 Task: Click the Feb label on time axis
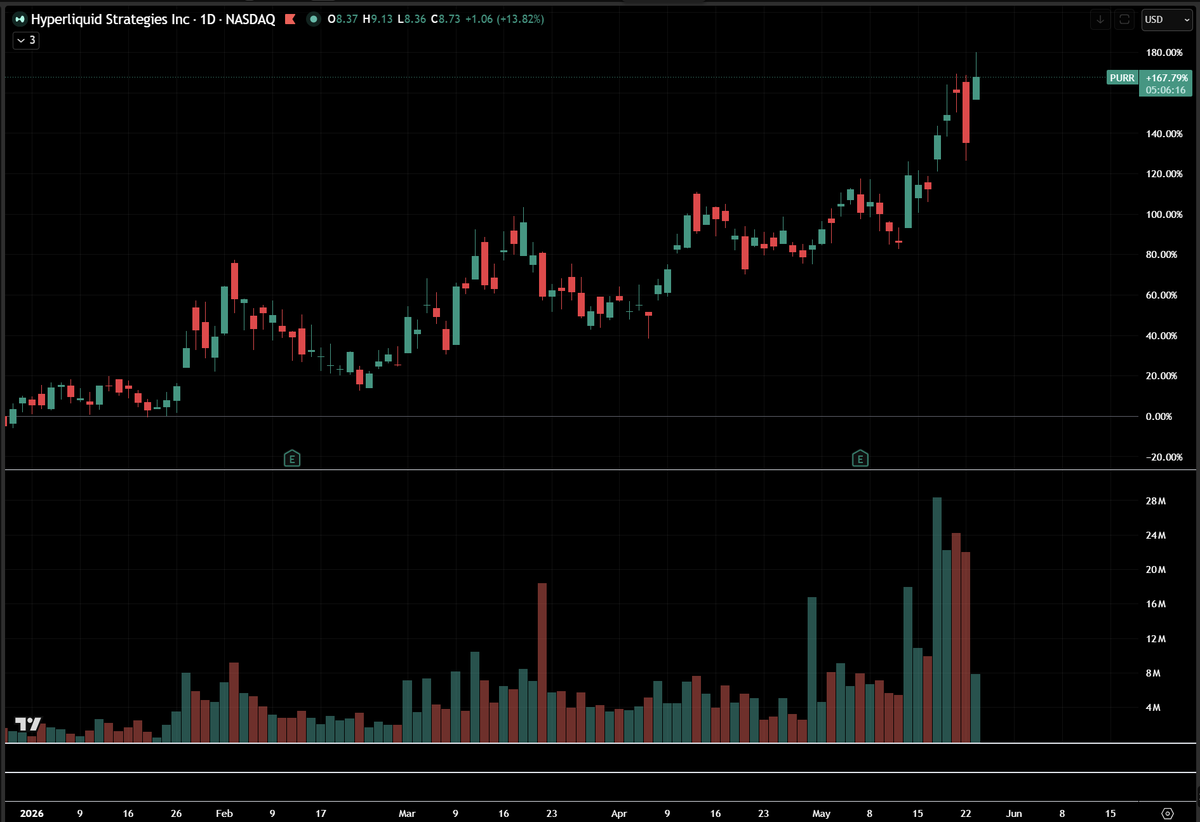click(x=224, y=814)
